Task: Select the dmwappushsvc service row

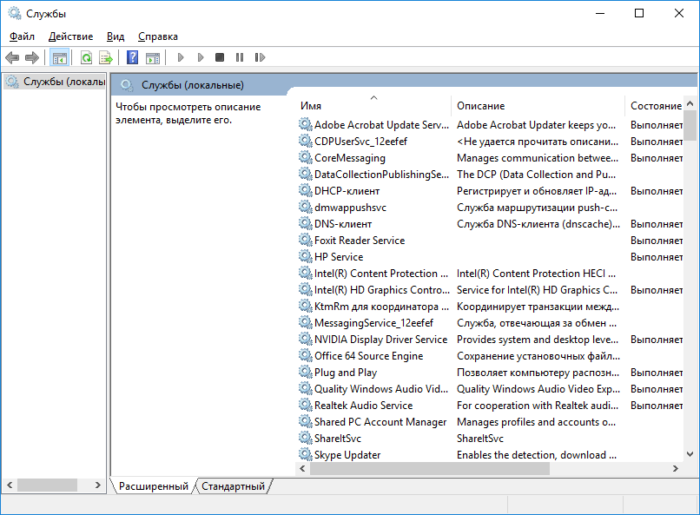Action: [350, 207]
